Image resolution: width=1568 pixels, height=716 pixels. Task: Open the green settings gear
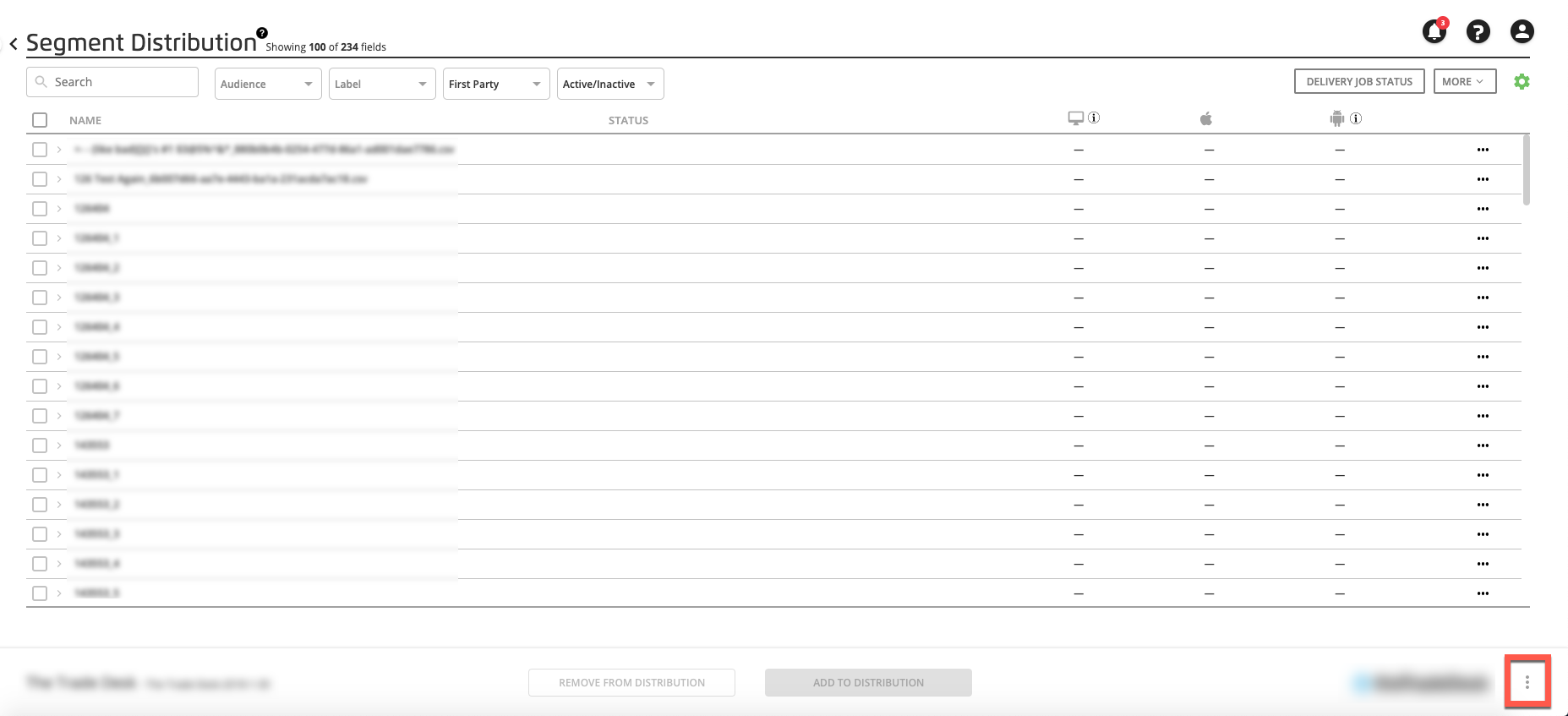1522,82
